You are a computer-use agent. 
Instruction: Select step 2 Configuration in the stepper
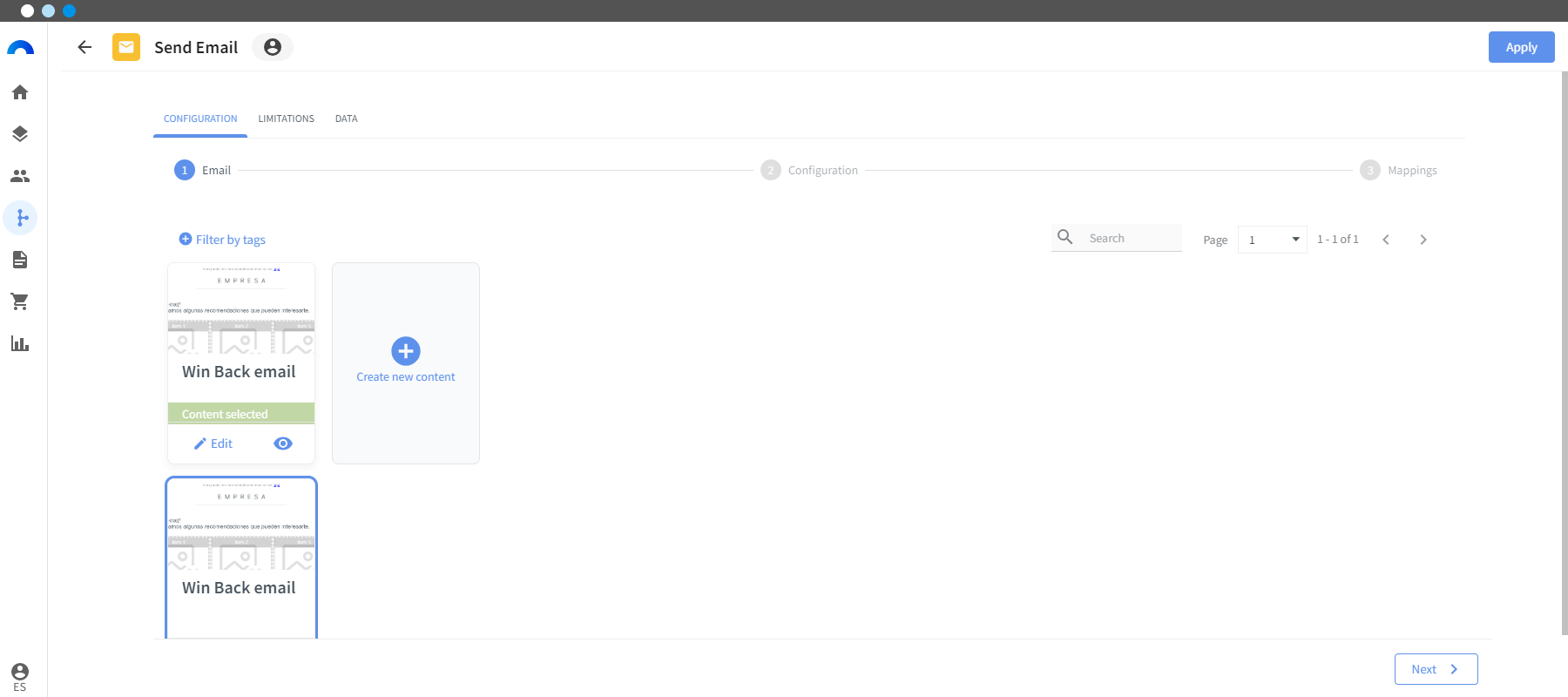(x=809, y=170)
